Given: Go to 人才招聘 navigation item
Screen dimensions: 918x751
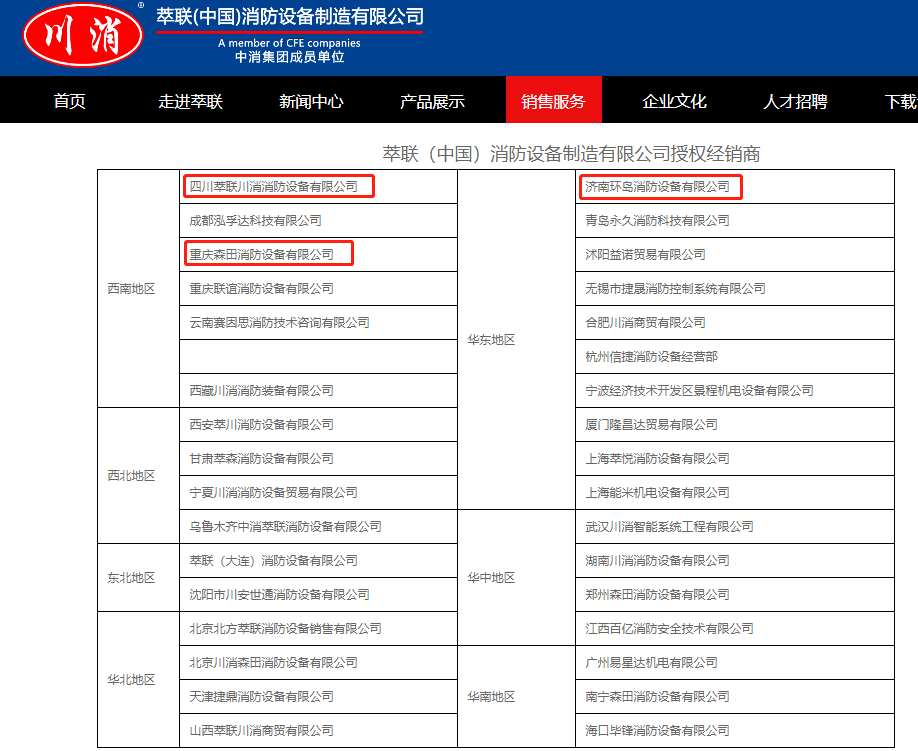Looking at the screenshot, I should (796, 101).
